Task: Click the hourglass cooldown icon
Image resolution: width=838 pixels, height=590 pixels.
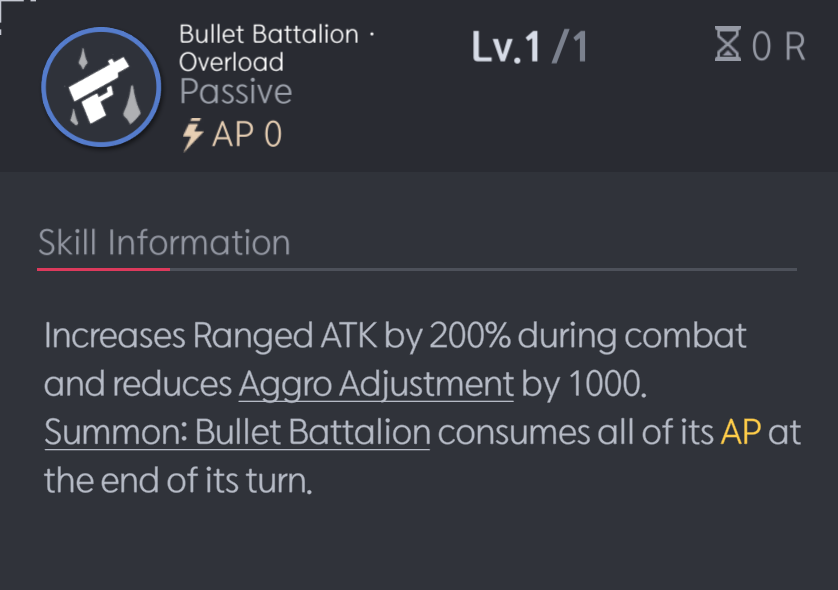Action: point(728,44)
